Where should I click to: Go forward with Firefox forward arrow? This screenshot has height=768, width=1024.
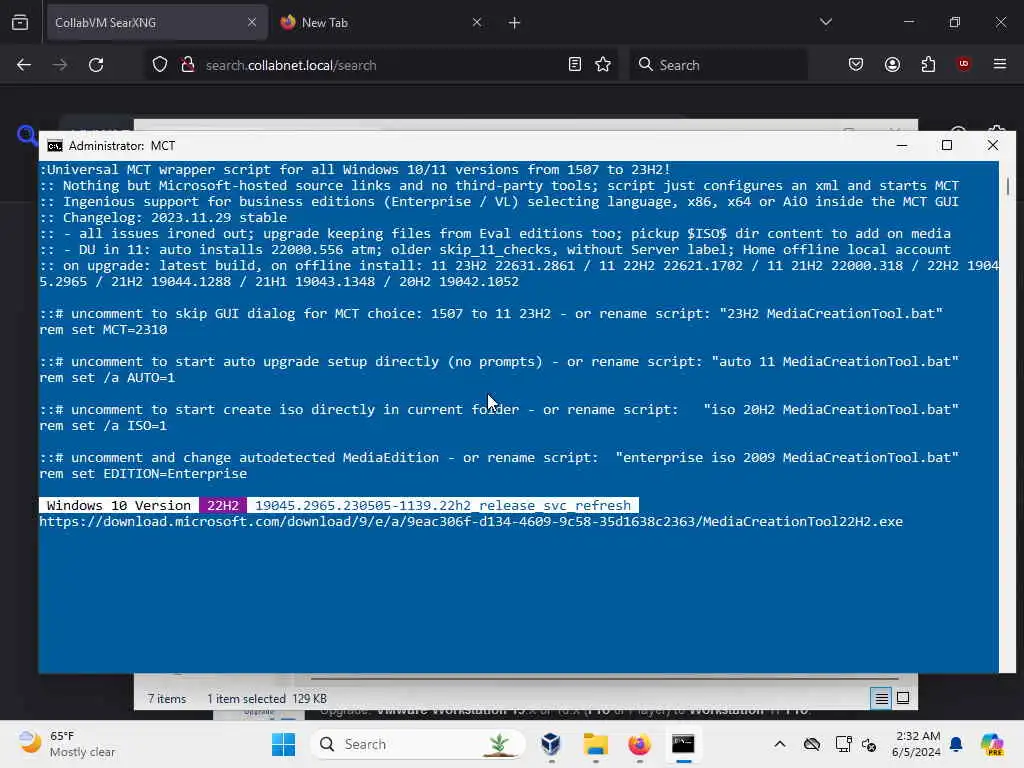[x=60, y=65]
